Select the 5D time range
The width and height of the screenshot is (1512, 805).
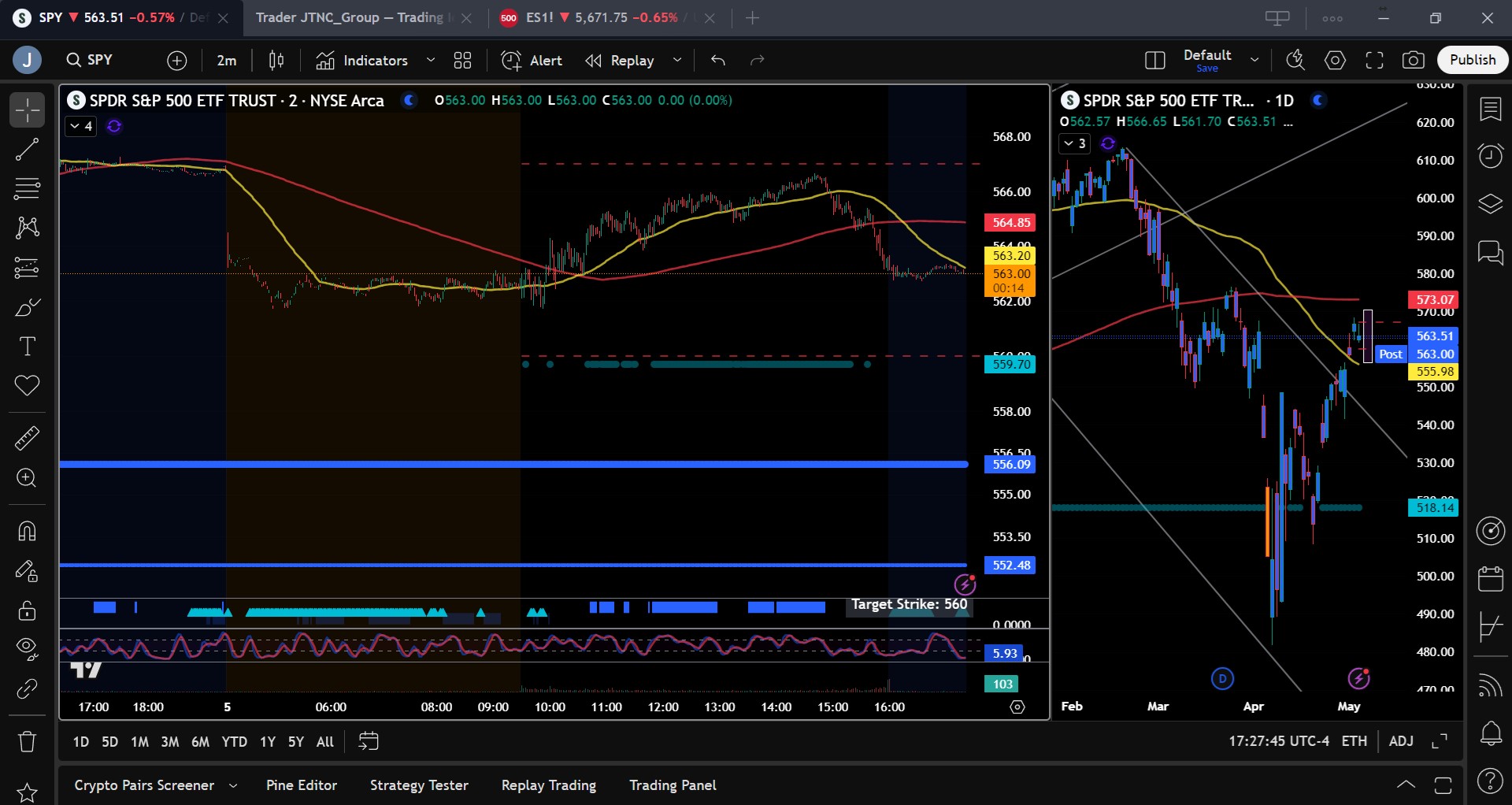pyautogui.click(x=109, y=742)
